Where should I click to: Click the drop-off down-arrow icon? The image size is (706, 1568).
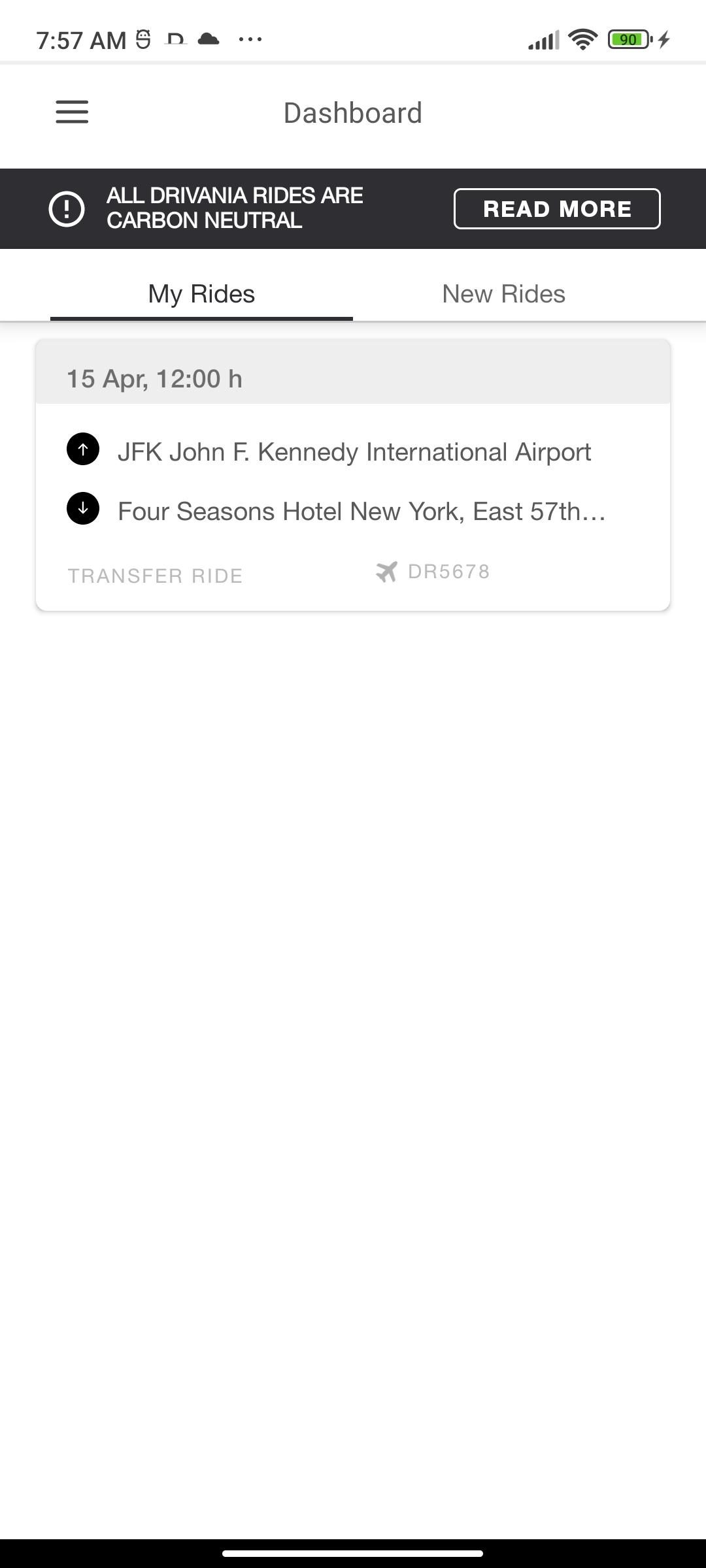(x=83, y=508)
